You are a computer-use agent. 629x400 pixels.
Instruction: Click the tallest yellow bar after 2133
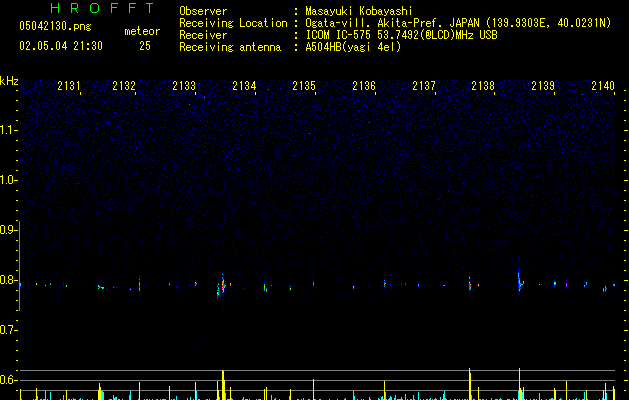pos(223,385)
